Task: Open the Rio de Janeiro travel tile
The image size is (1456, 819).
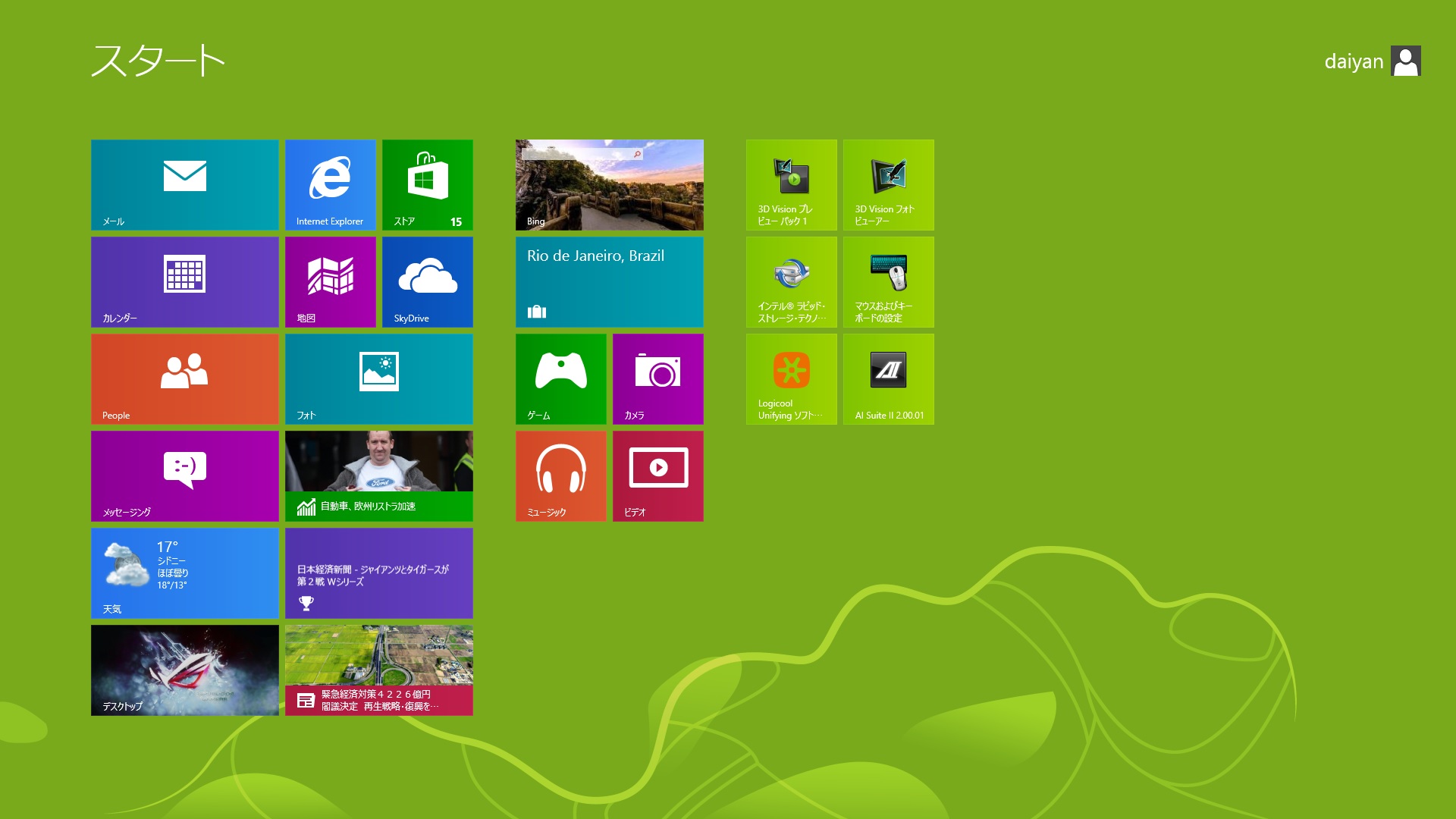Action: point(609,281)
